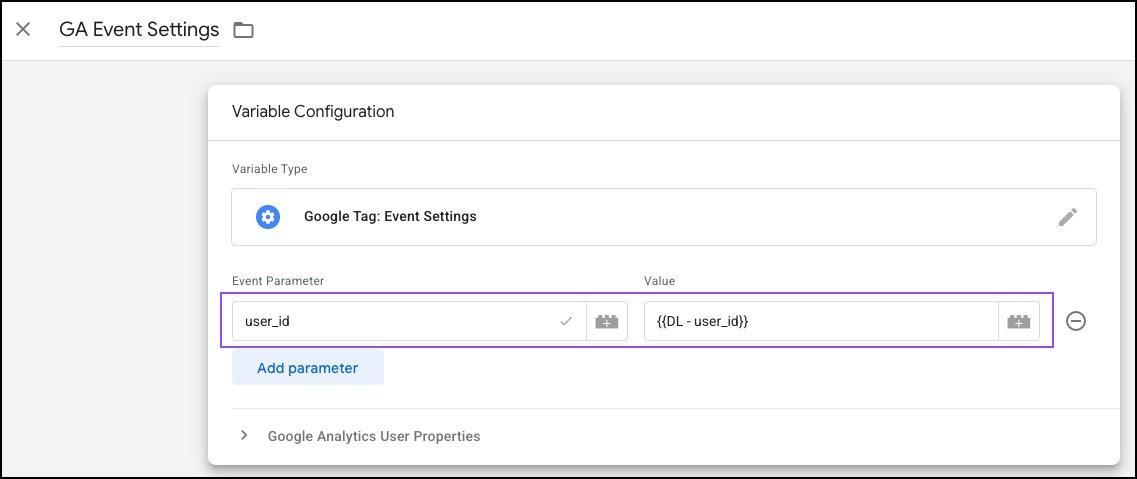Close the GA Event Settings editor
Image resolution: width=1137 pixels, height=479 pixels.
pos(23,30)
